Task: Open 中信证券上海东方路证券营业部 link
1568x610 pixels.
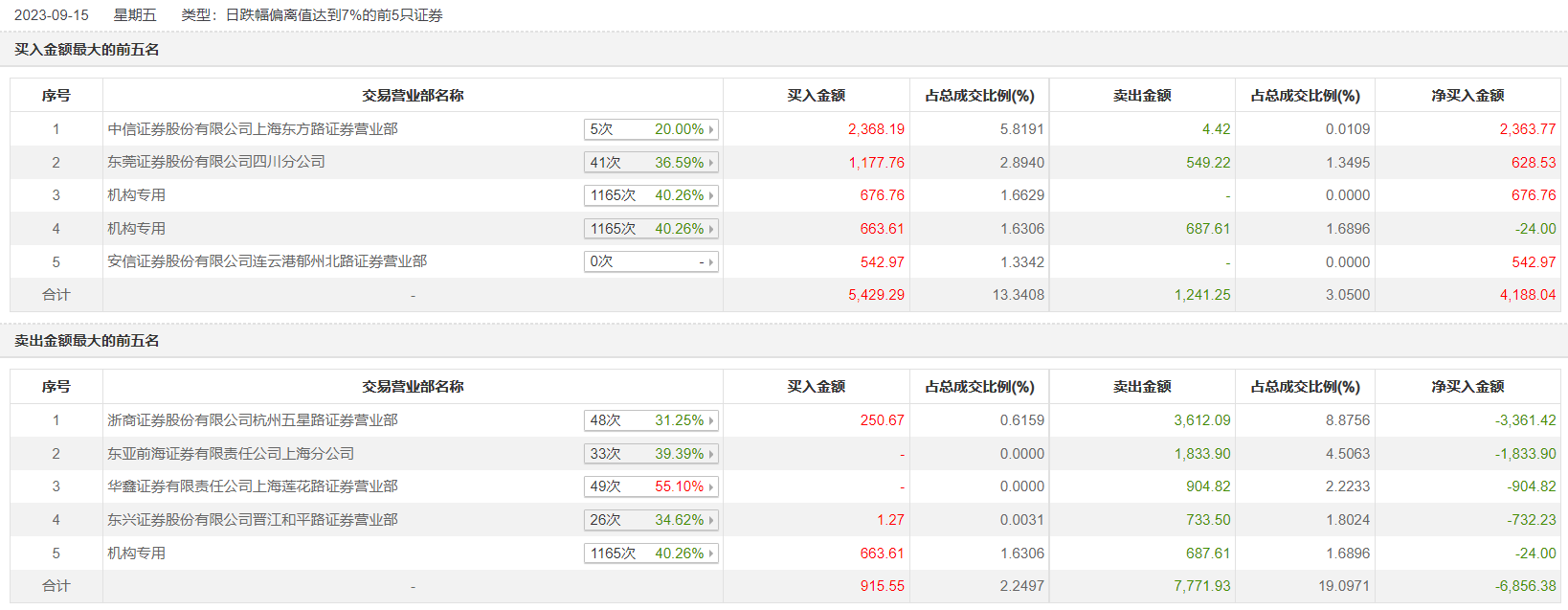Action: coord(253,129)
